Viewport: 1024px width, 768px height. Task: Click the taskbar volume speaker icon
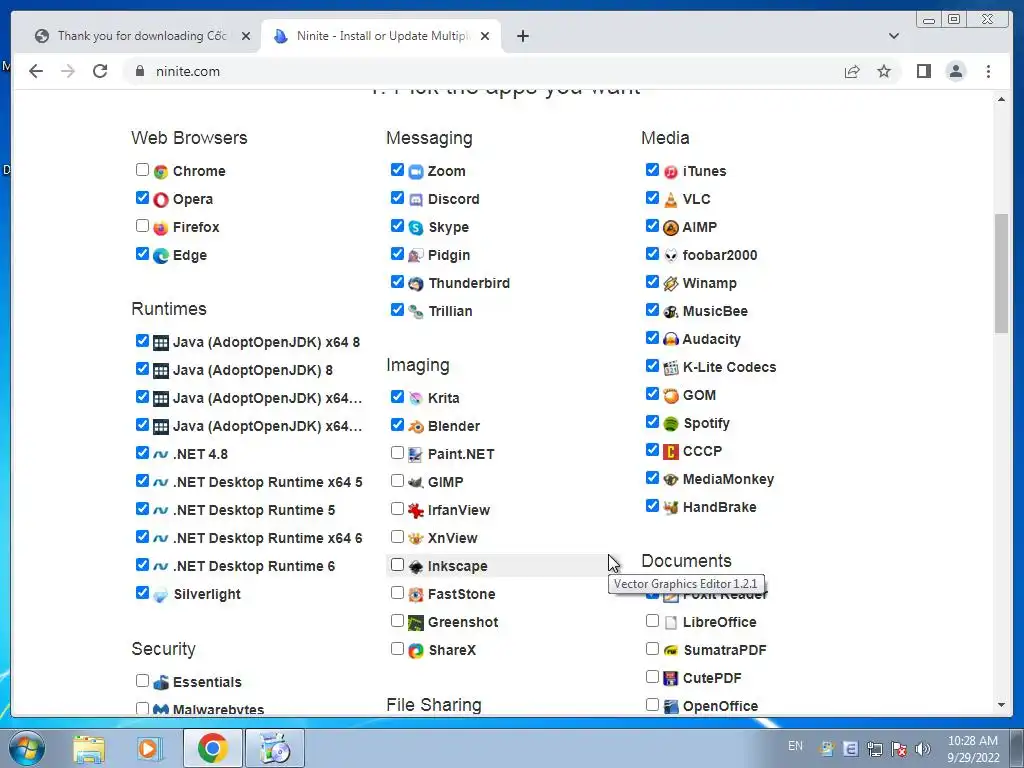point(922,749)
